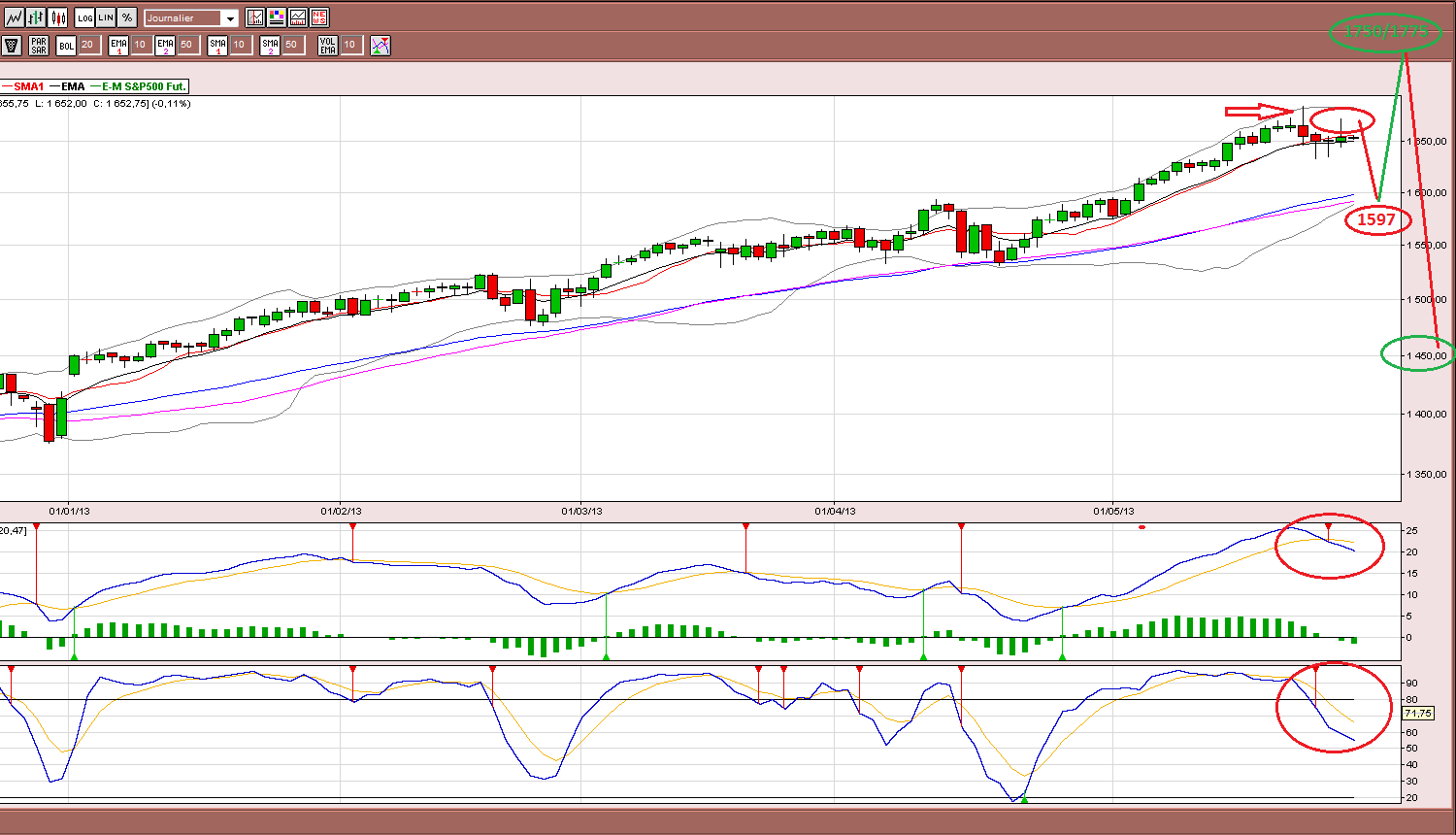
Task: Click the 1 500,00 price axis label
Action: [1428, 299]
